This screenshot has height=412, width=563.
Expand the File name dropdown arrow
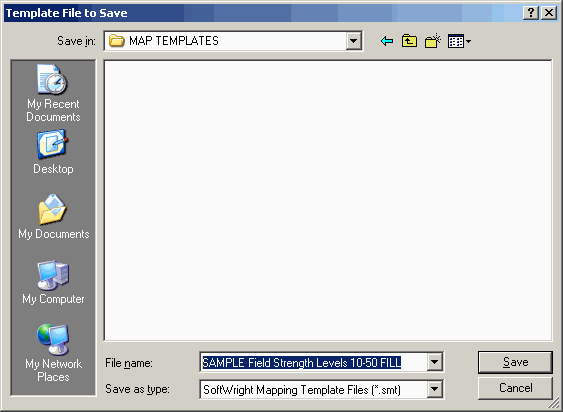click(x=434, y=362)
